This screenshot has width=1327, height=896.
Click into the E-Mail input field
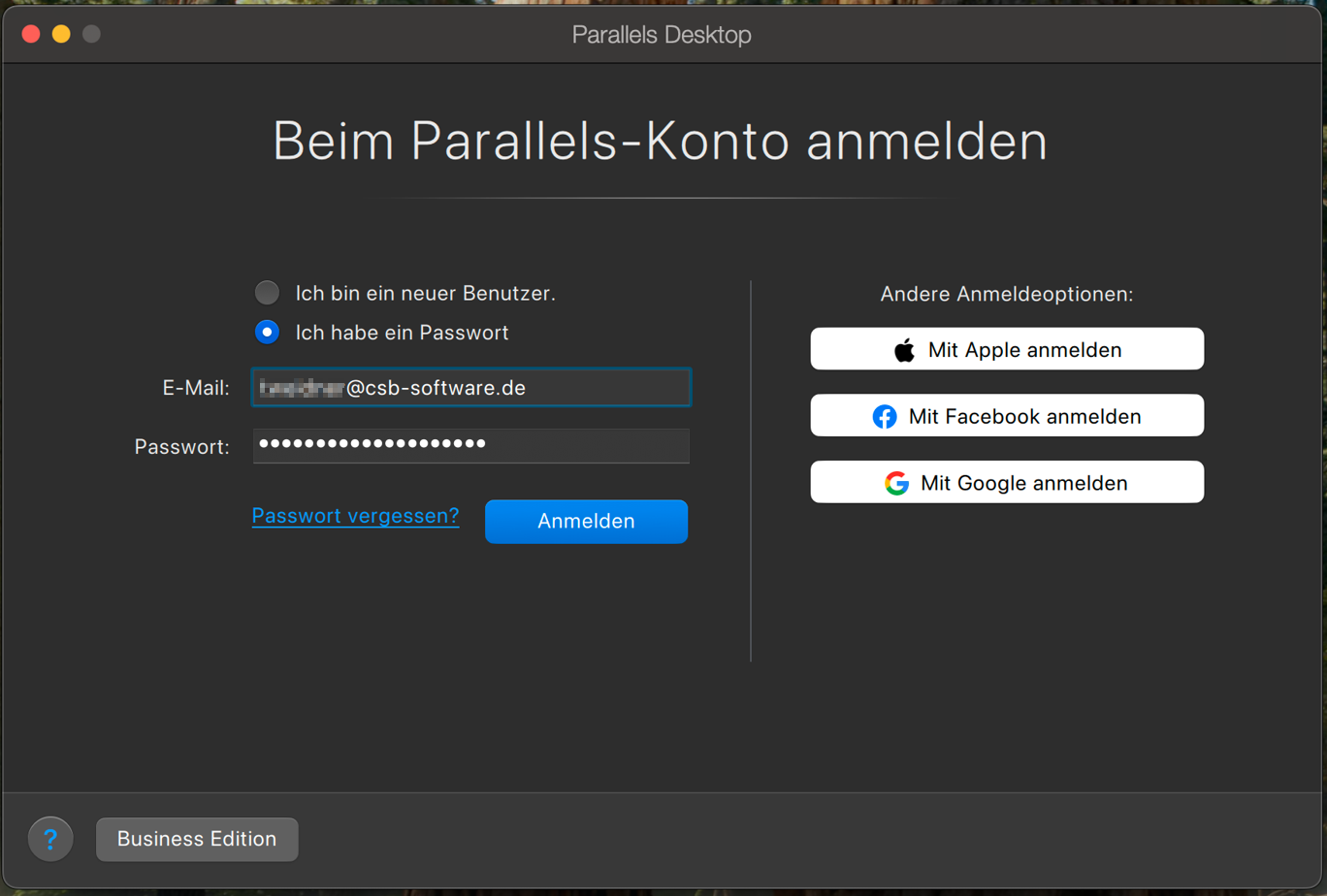tap(471, 388)
